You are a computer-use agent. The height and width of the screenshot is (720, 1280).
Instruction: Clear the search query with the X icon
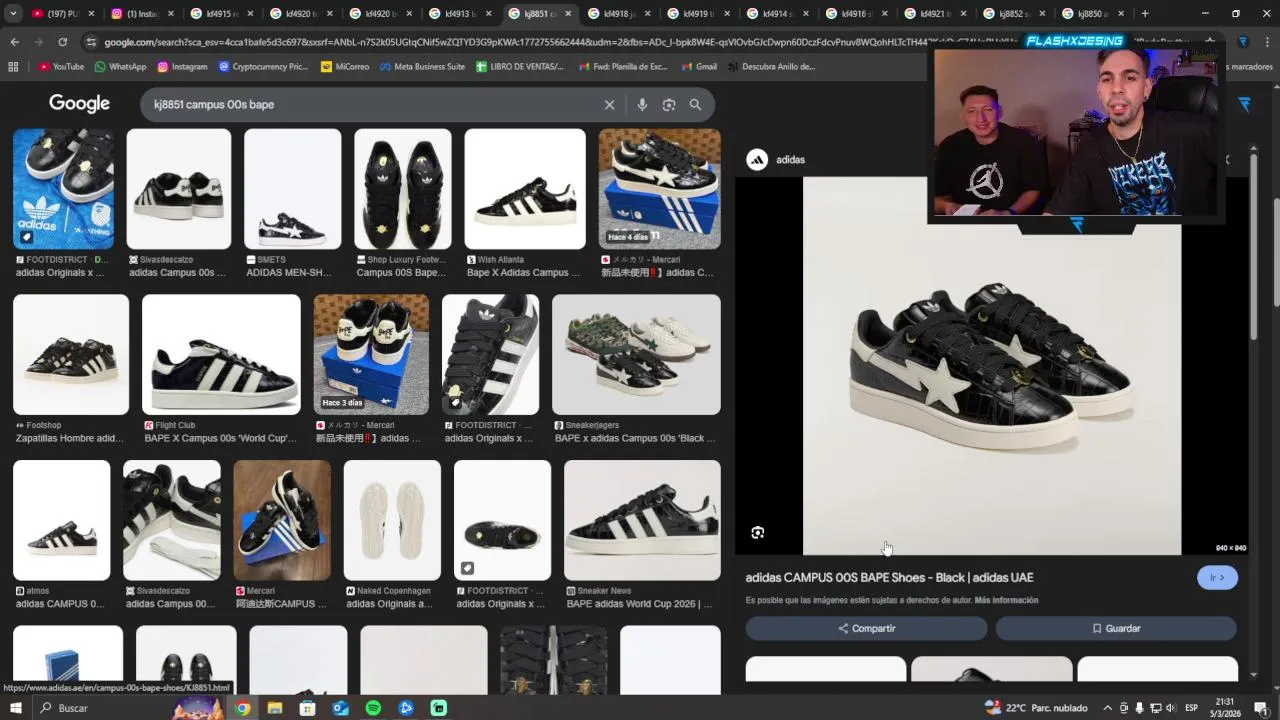click(x=609, y=105)
